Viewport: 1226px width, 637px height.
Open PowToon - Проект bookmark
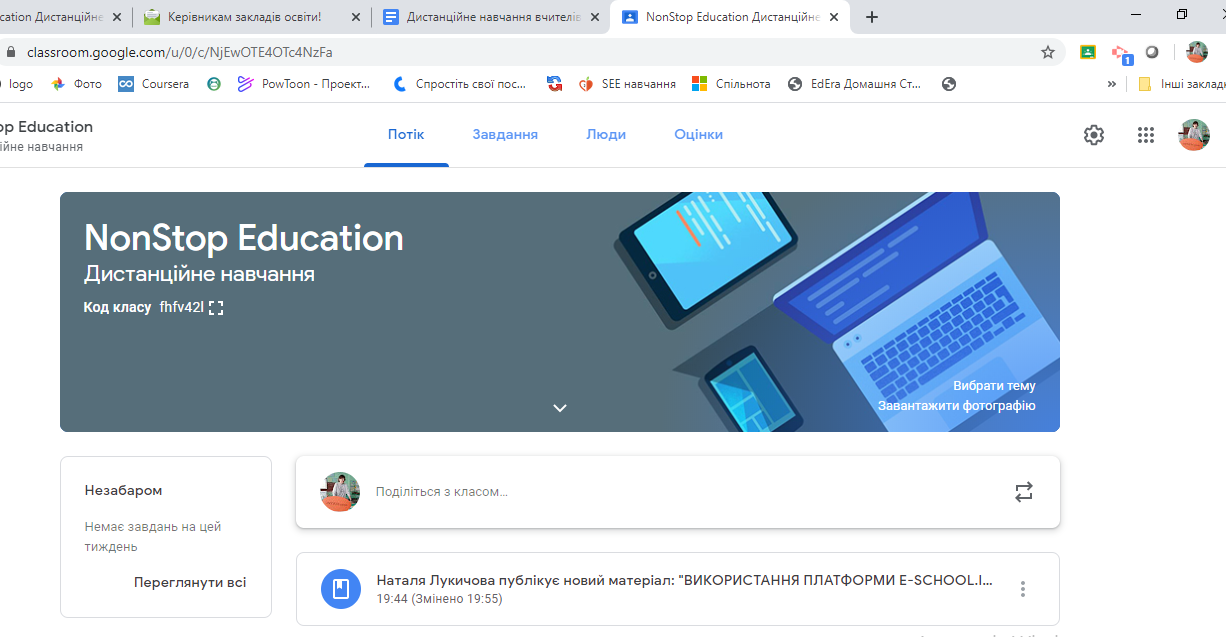coord(304,84)
